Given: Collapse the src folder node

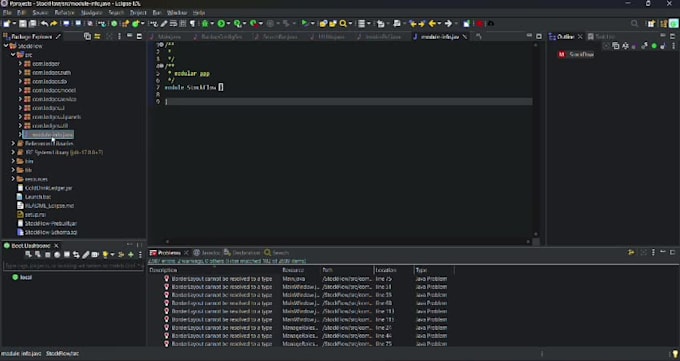Looking at the screenshot, I should [13, 55].
